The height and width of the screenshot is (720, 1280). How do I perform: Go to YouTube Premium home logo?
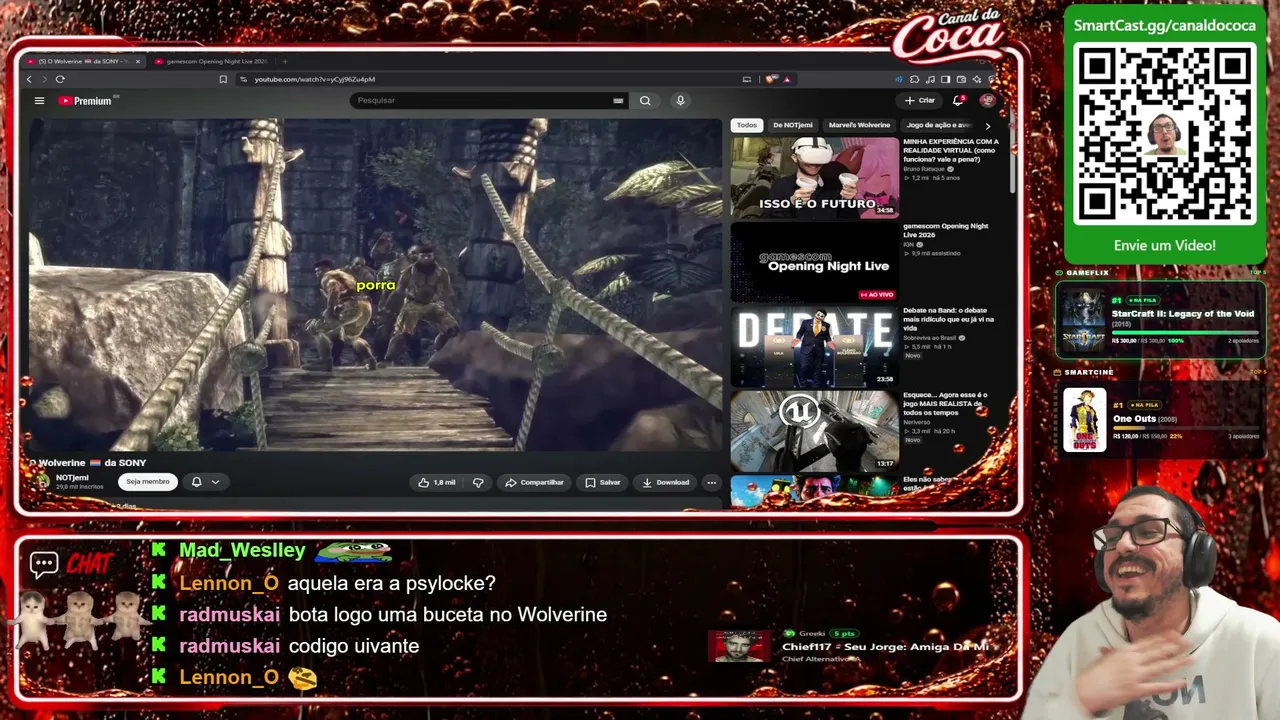pos(85,100)
